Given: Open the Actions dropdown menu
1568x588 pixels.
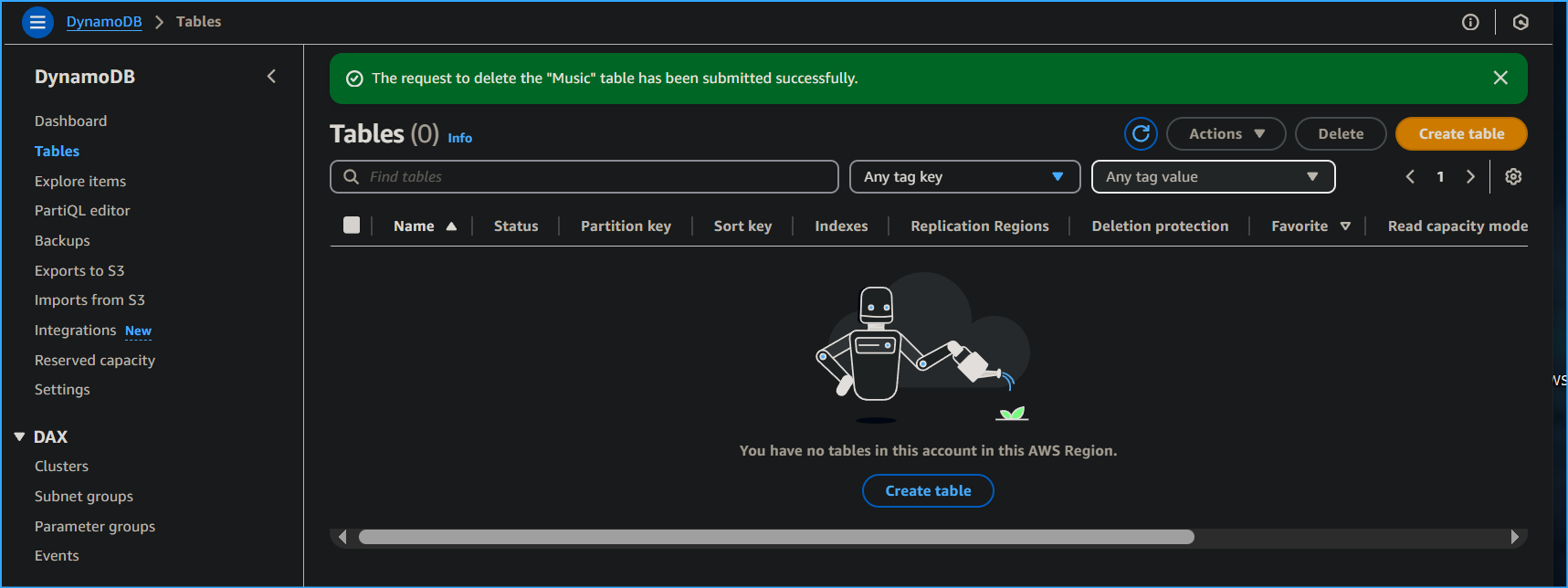Looking at the screenshot, I should click(x=1226, y=134).
